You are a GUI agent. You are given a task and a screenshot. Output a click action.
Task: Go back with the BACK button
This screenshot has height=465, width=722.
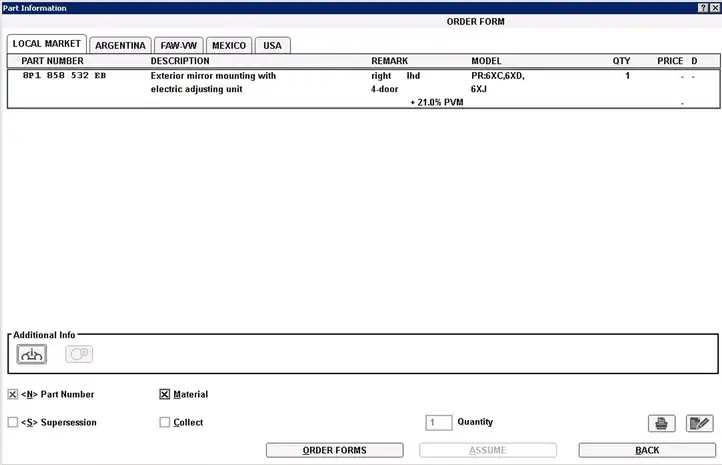pyautogui.click(x=647, y=450)
